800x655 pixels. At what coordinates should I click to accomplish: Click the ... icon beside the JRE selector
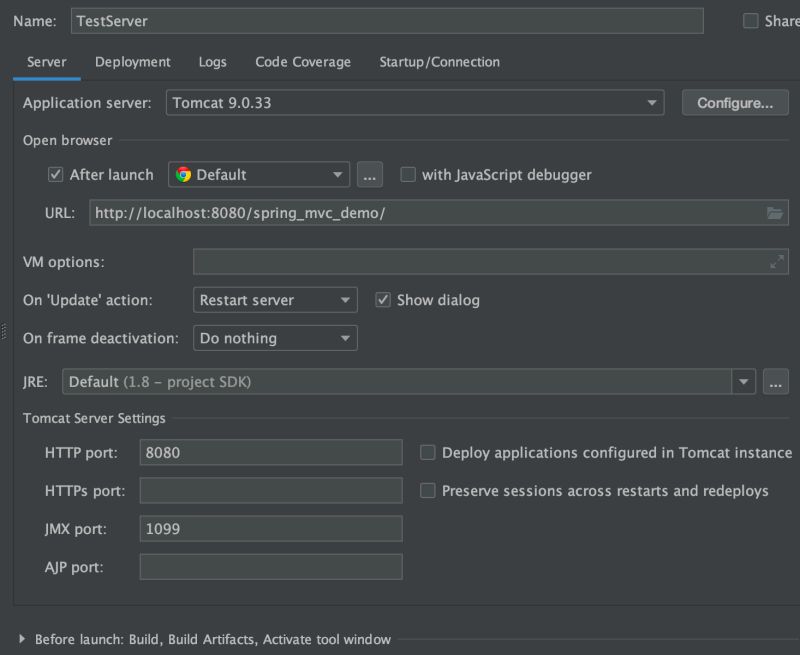(776, 381)
